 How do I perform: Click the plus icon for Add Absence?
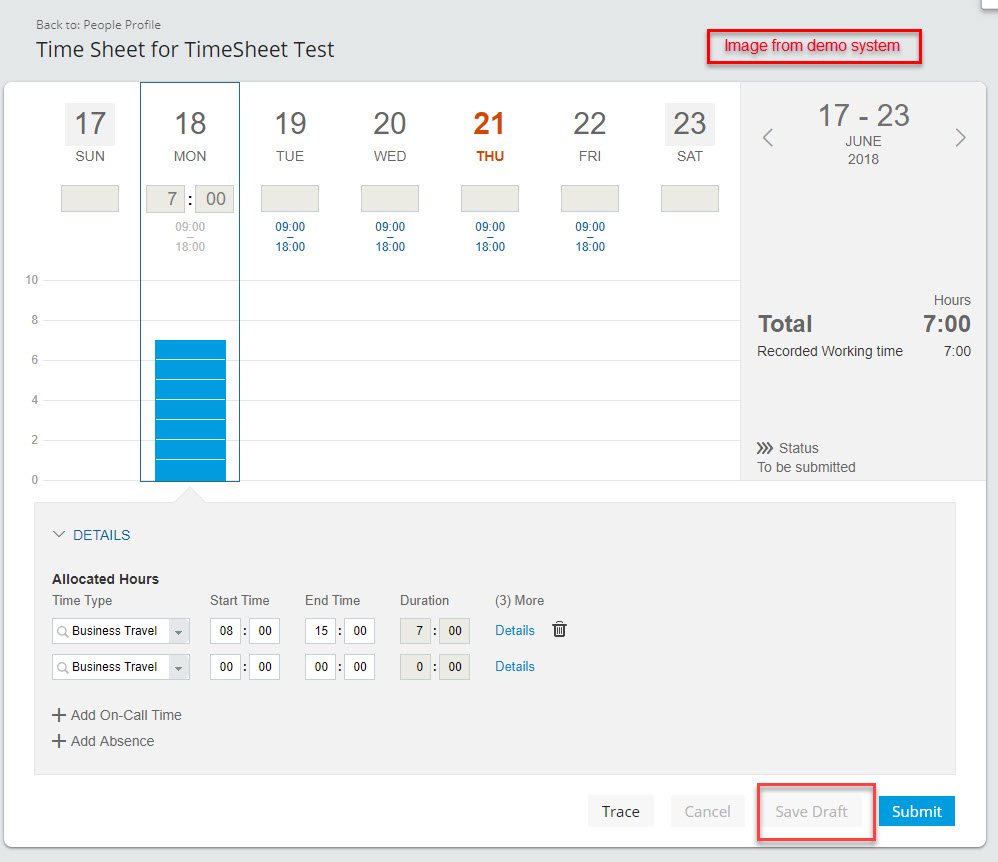pos(59,741)
